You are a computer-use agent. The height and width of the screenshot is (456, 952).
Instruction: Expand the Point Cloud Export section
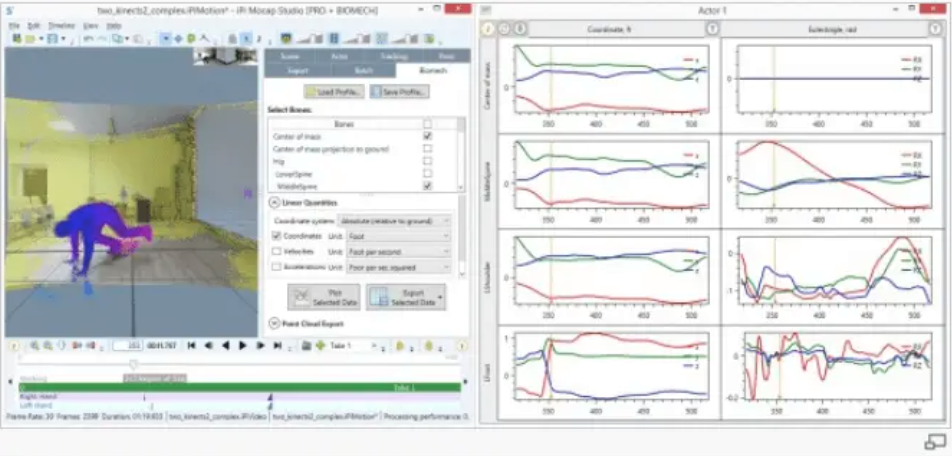pyautogui.click(x=275, y=323)
